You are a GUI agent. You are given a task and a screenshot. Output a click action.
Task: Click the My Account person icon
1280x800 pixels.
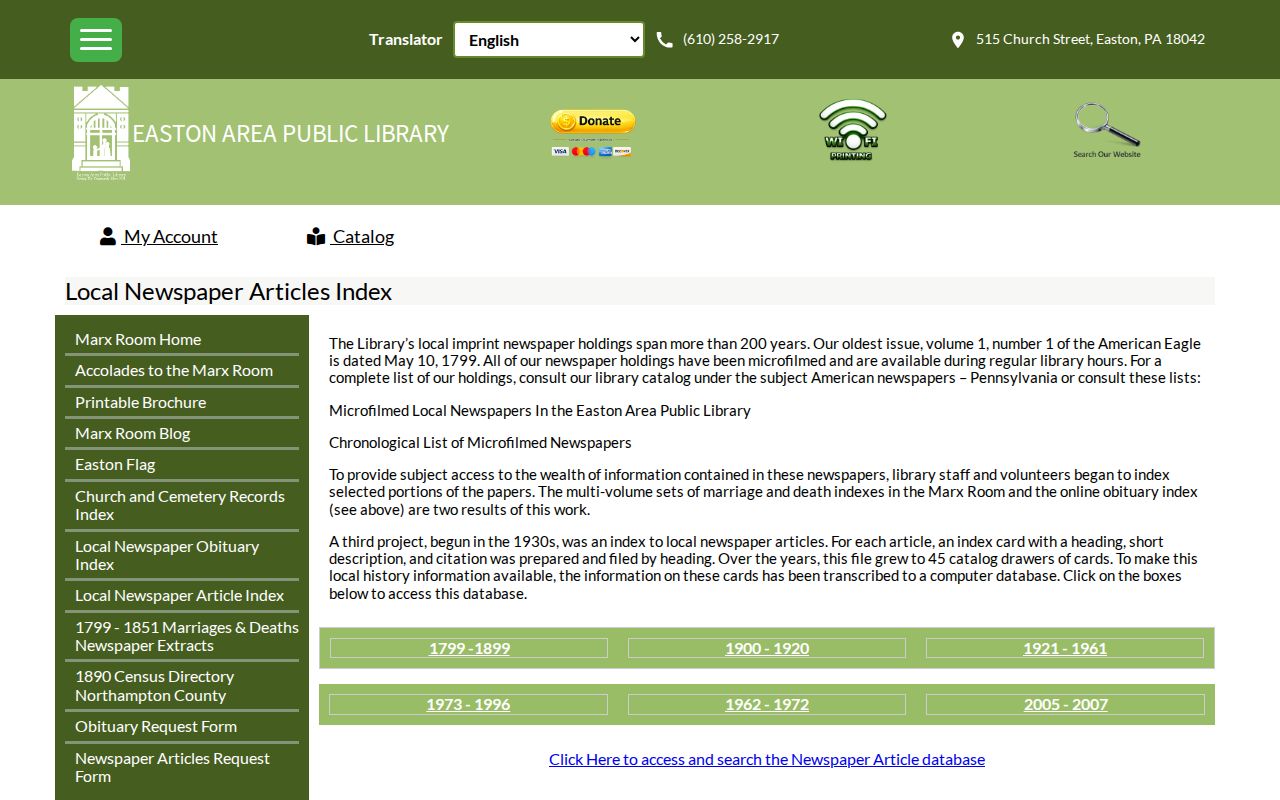coord(108,236)
